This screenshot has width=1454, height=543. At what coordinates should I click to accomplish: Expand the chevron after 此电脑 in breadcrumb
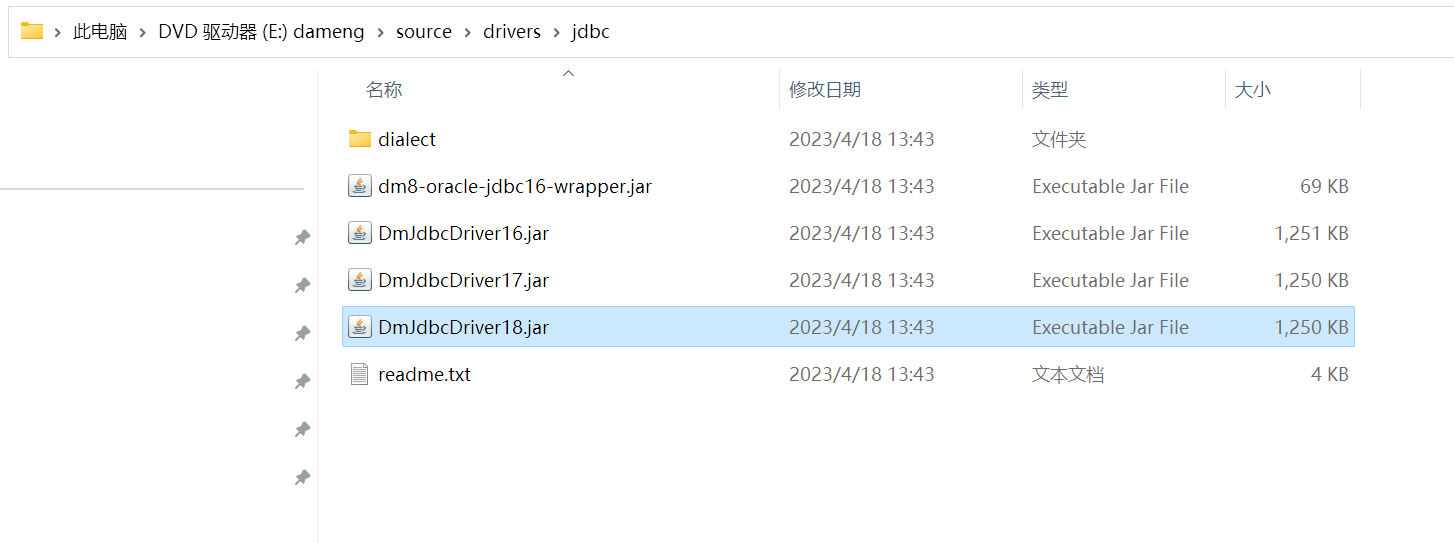pyautogui.click(x=142, y=32)
